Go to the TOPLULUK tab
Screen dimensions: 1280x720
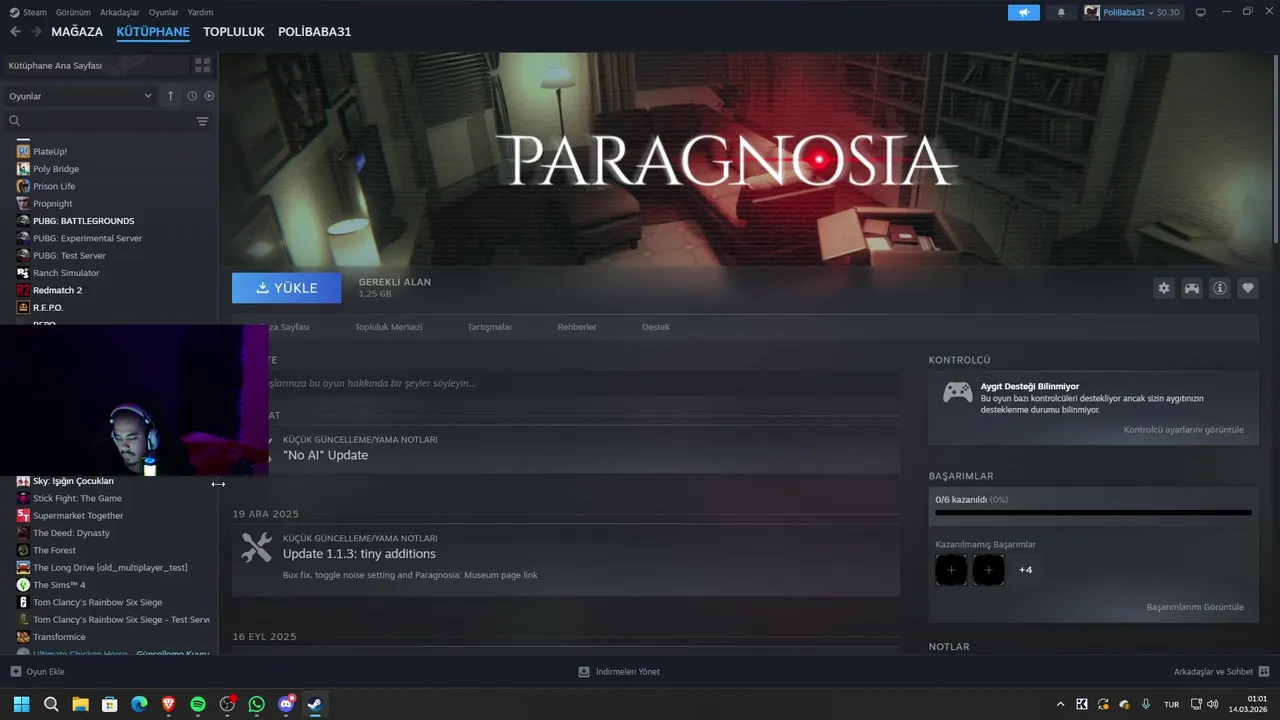point(234,32)
